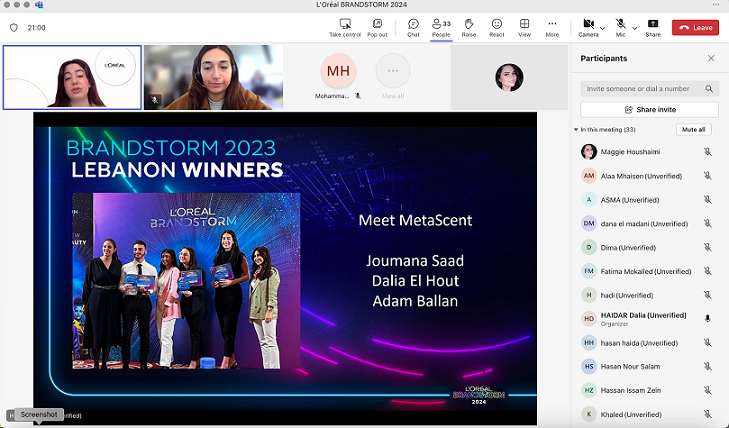Select participant Fatima Mokalled (Unverified)
The height and width of the screenshot is (428, 729).
point(649,271)
